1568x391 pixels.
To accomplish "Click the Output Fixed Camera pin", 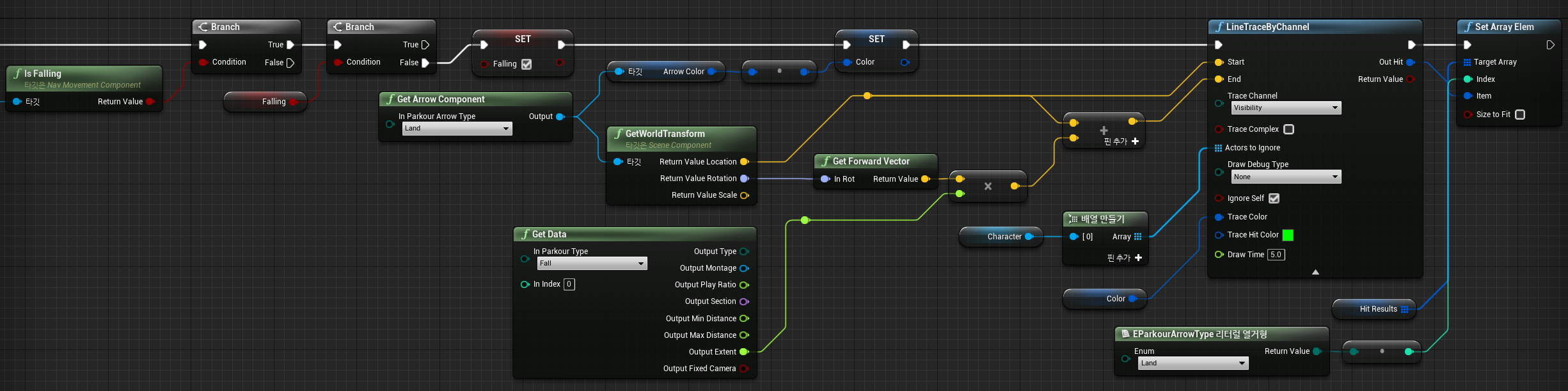I will coord(744,369).
